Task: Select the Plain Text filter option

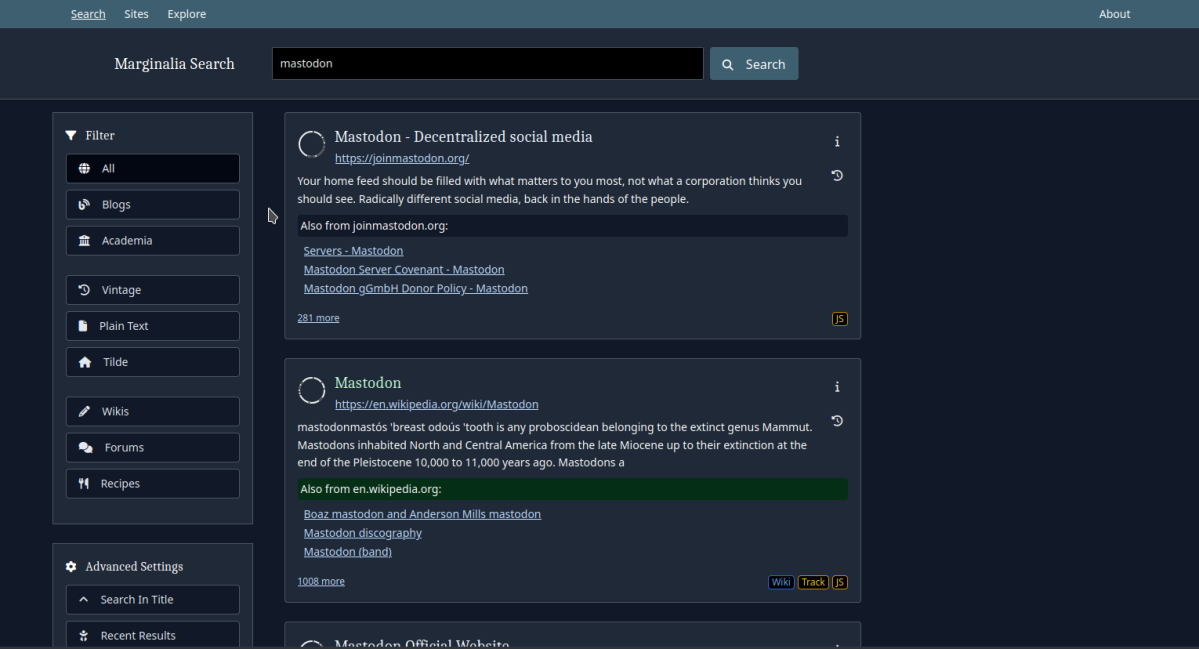Action: click(x=153, y=326)
